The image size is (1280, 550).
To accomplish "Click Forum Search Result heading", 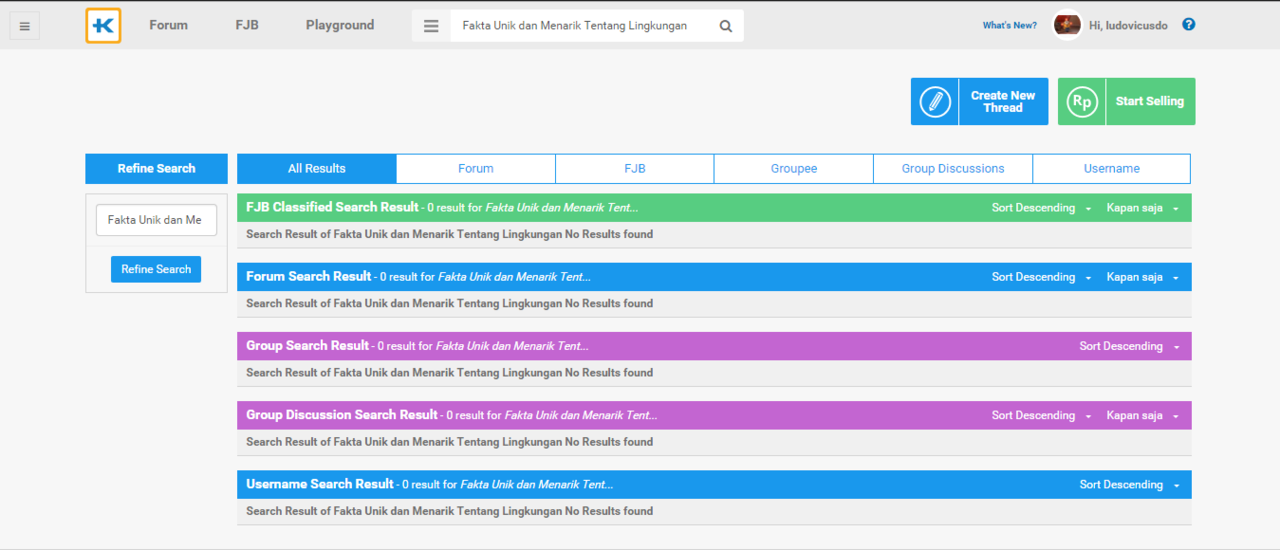I will coord(309,276).
